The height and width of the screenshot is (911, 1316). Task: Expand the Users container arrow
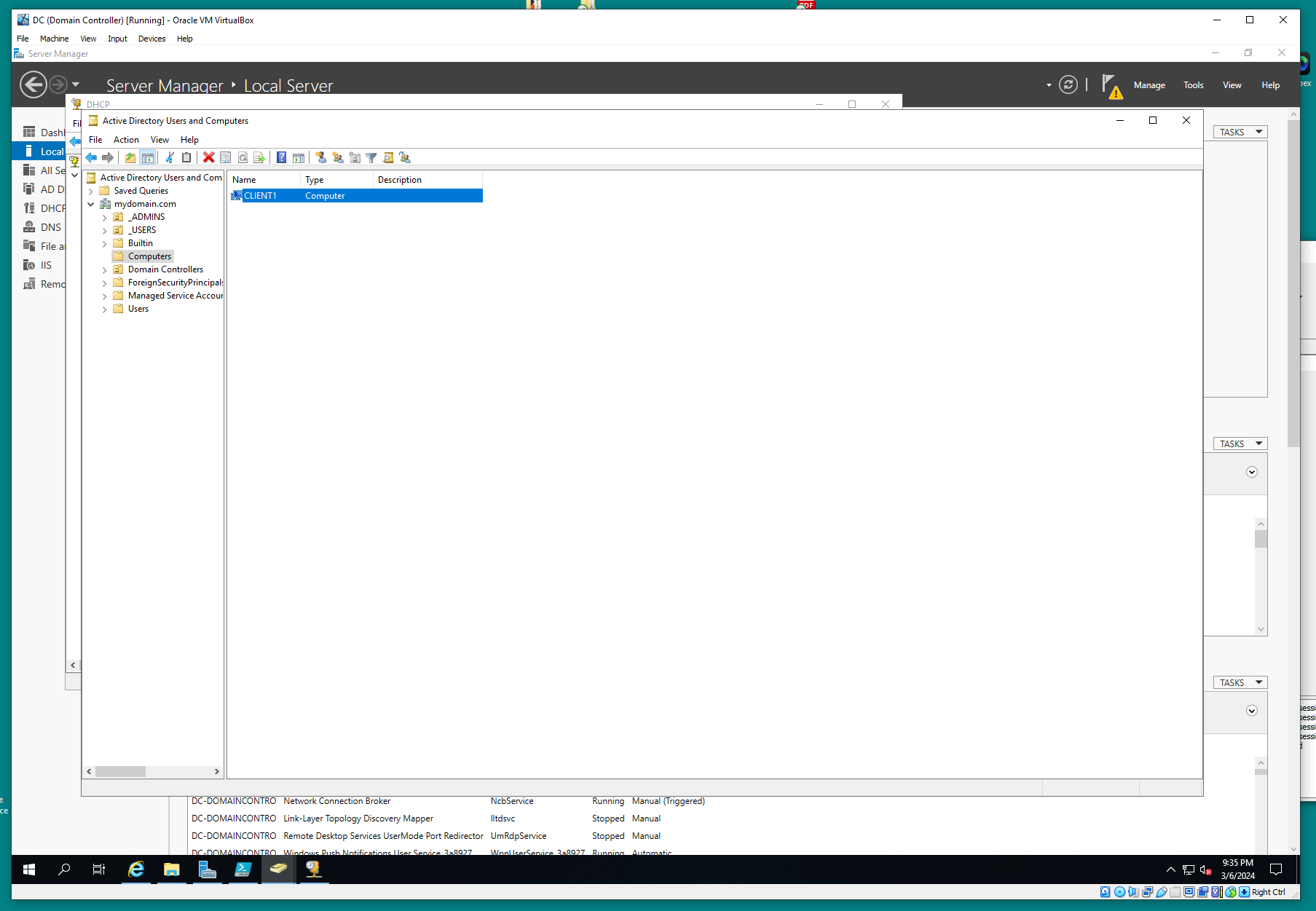pos(105,309)
